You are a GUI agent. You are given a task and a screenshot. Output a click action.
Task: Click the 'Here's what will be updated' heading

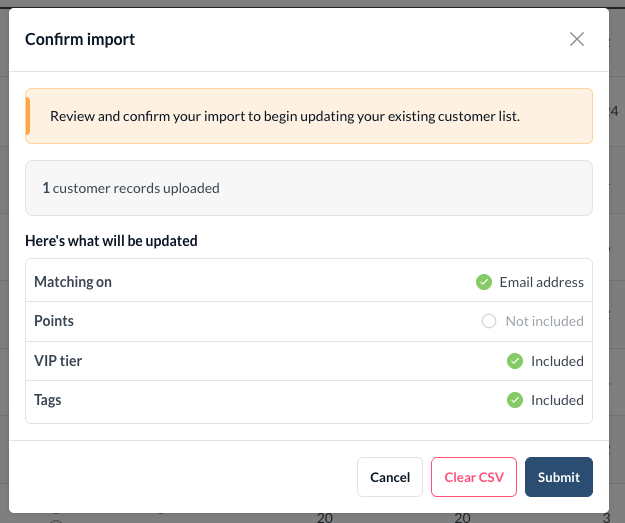tap(111, 241)
